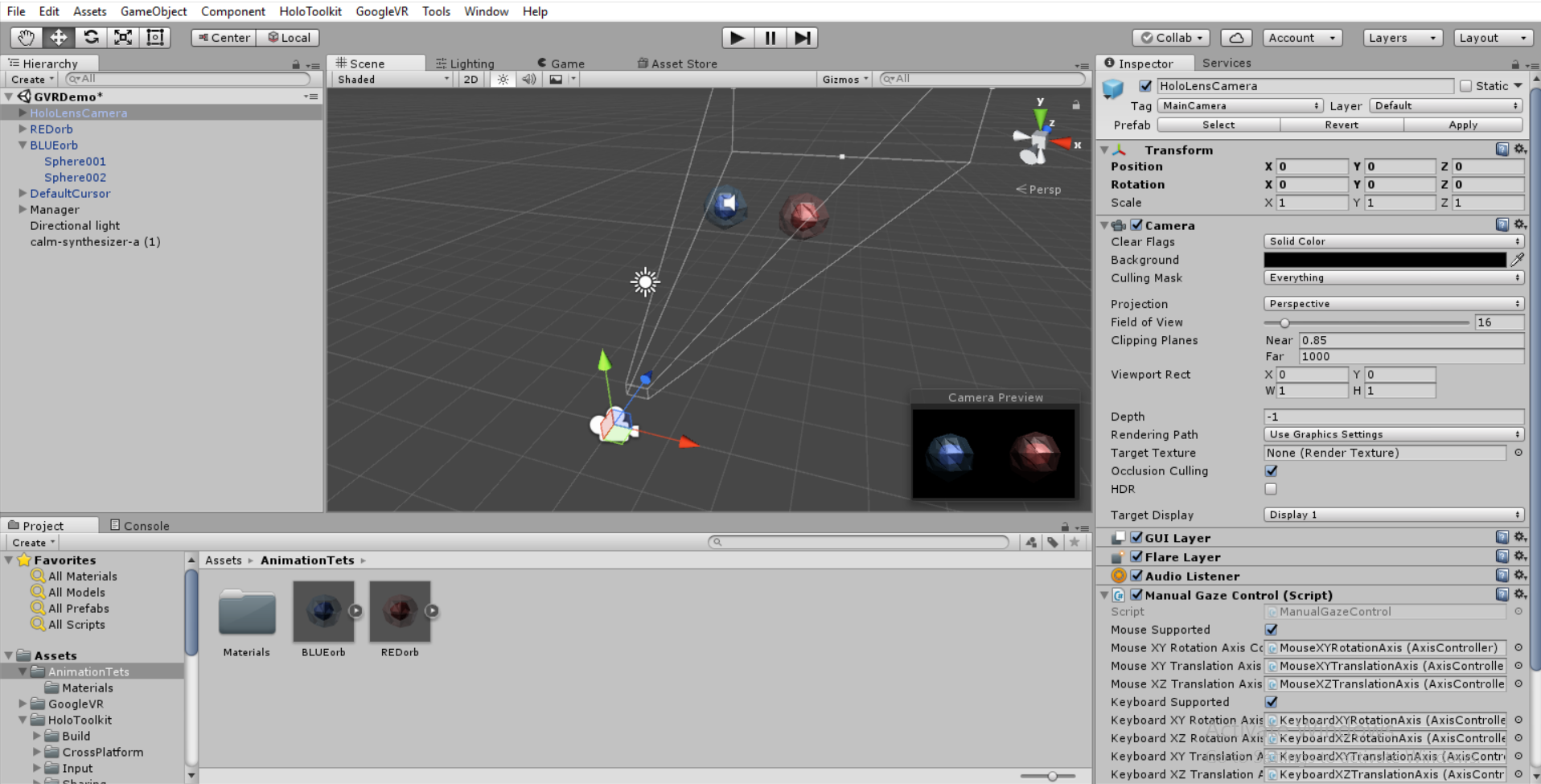Image resolution: width=1541 pixels, height=784 pixels.
Task: Click the Step forward button
Action: point(802,38)
